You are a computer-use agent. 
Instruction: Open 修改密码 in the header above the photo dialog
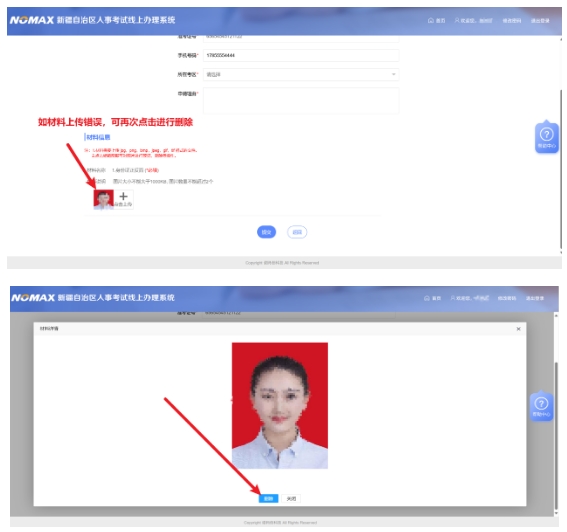507,298
